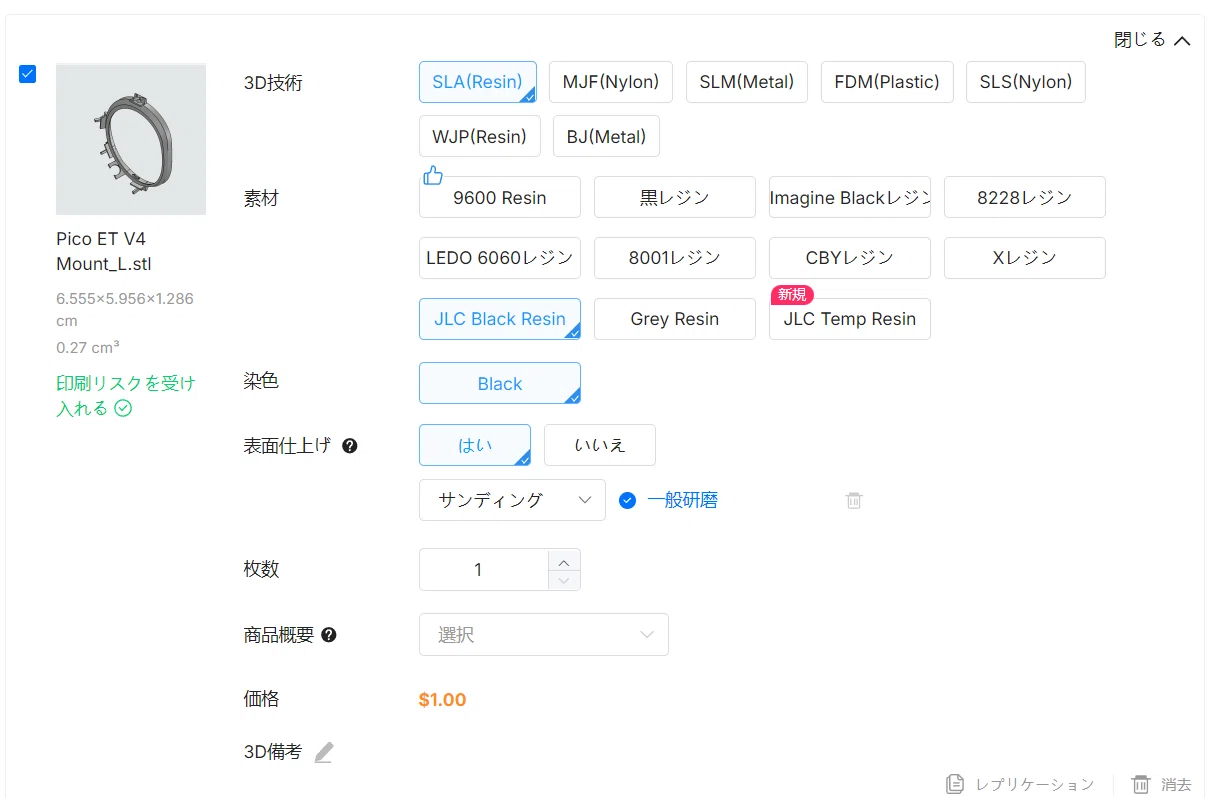Click レプリケーション to duplicate item
This screenshot has height=798, width=1210.
coord(1020,784)
